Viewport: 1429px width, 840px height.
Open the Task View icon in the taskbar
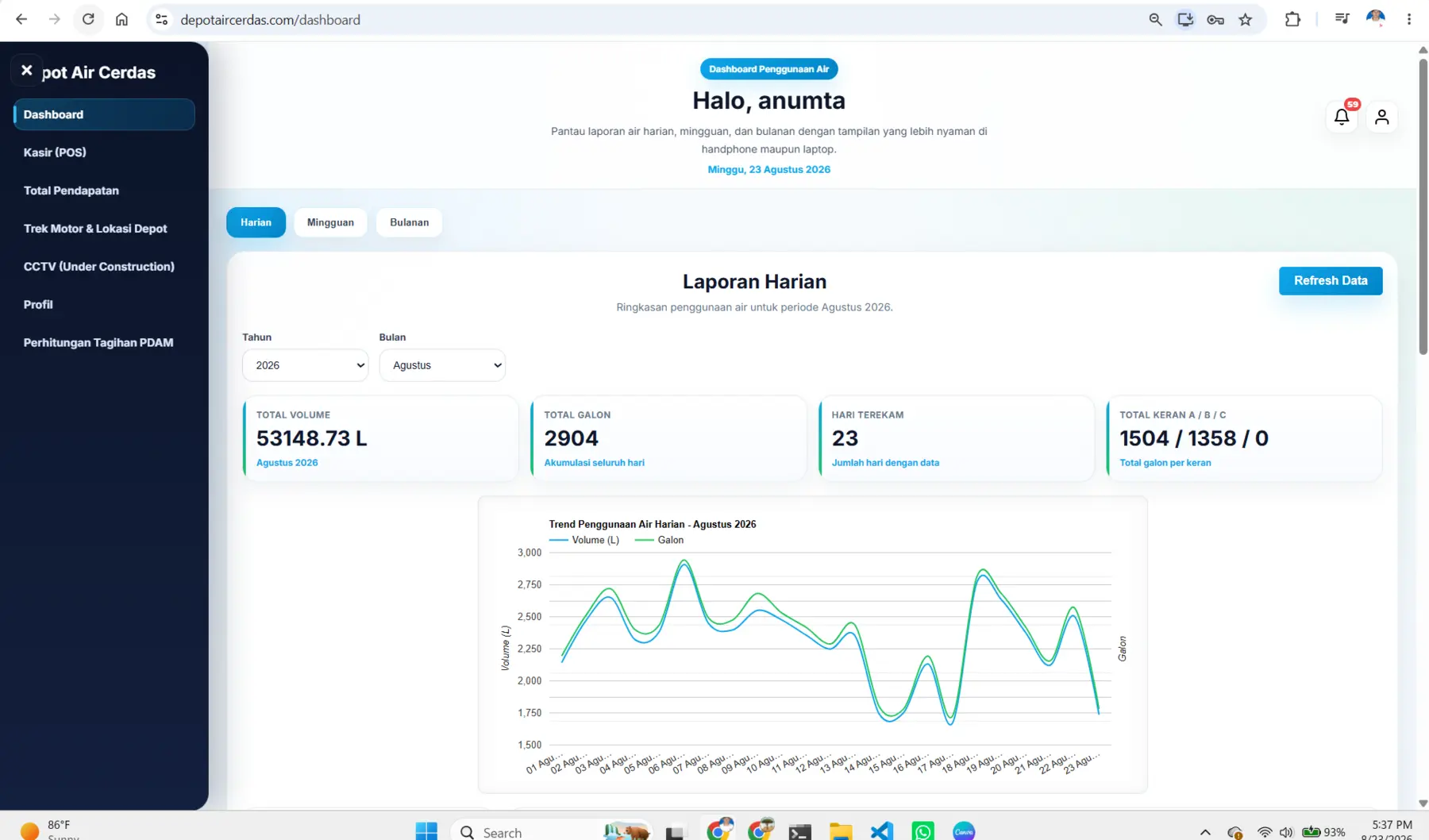tap(675, 831)
